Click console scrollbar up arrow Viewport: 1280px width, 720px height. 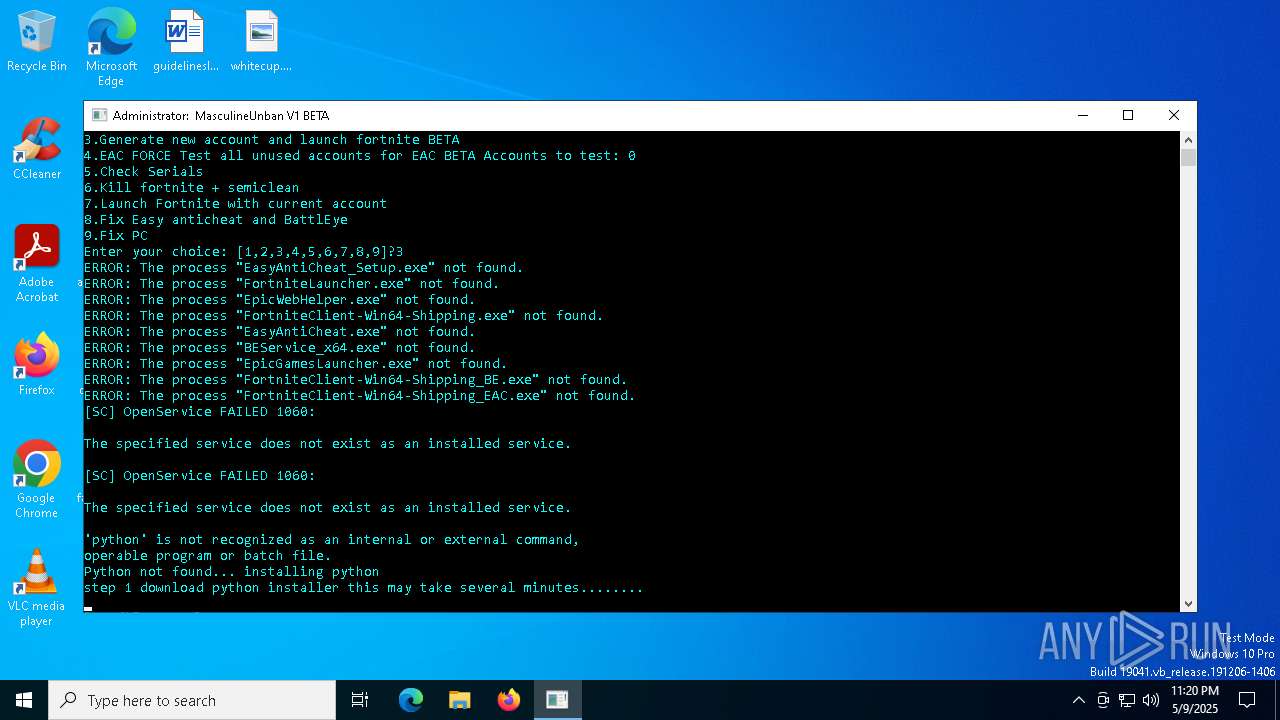point(1188,140)
